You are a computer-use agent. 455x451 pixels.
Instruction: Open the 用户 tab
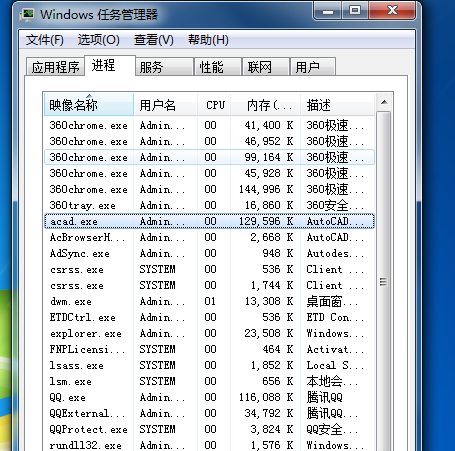point(313,67)
